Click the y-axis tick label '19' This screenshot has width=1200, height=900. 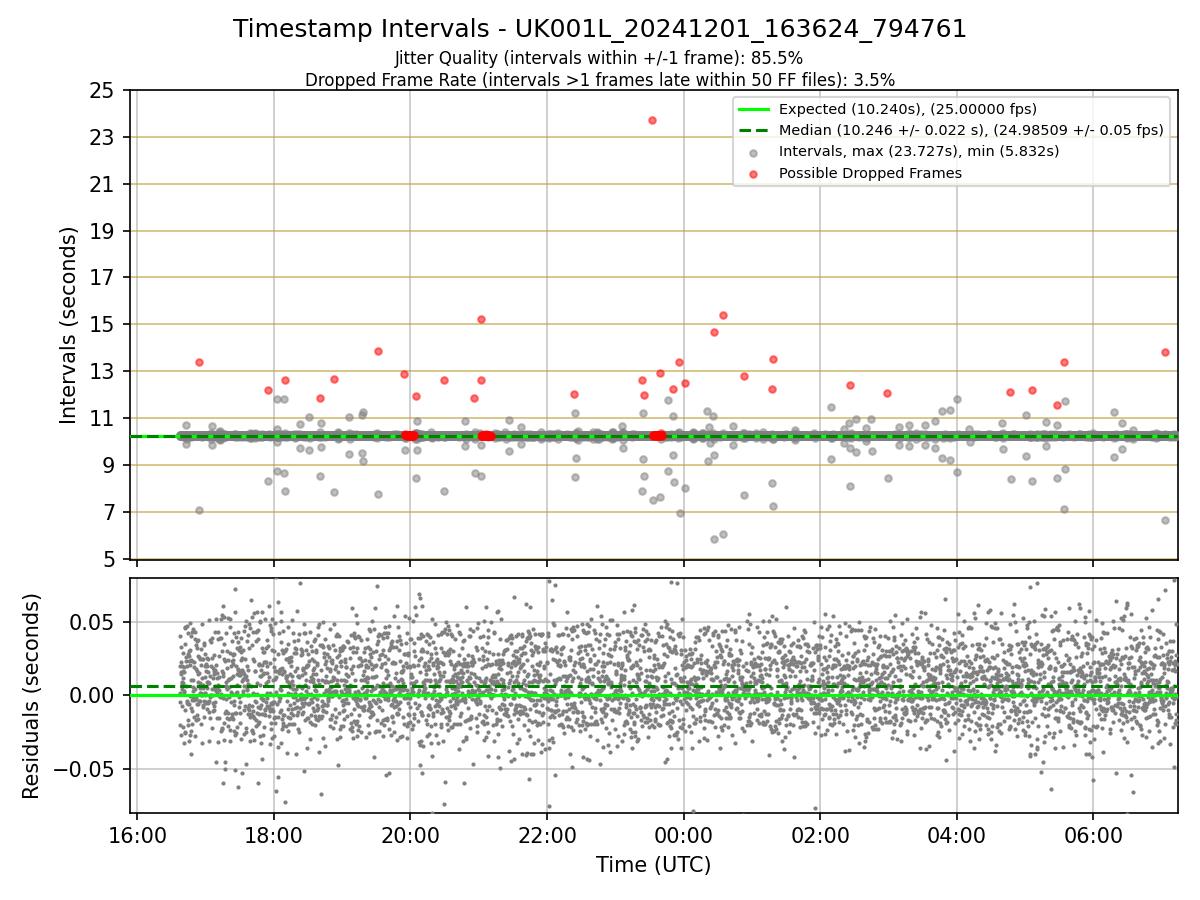point(103,231)
